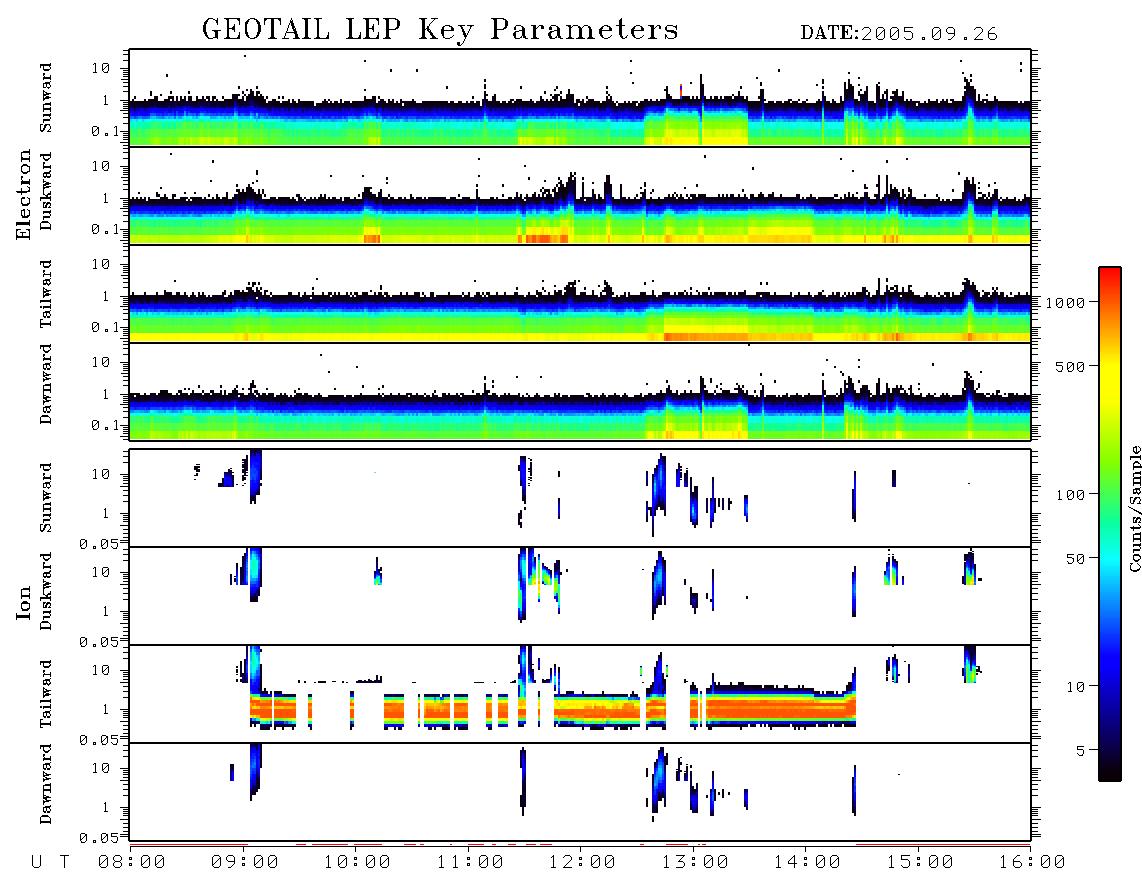Viewport: 1142px width, 880px height.
Task: Select the Ion Dawnward axis label
Action: [47, 784]
